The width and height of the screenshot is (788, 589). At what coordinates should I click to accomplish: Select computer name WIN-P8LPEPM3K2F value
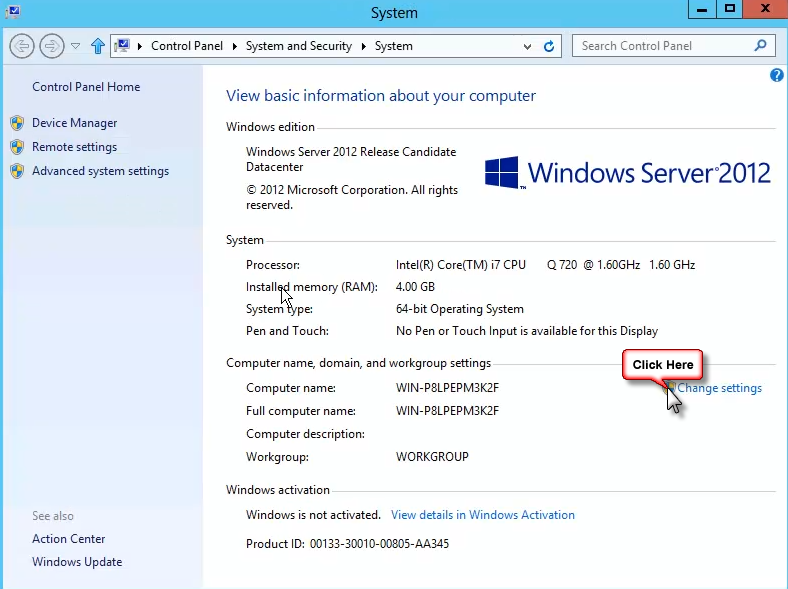[x=447, y=388]
